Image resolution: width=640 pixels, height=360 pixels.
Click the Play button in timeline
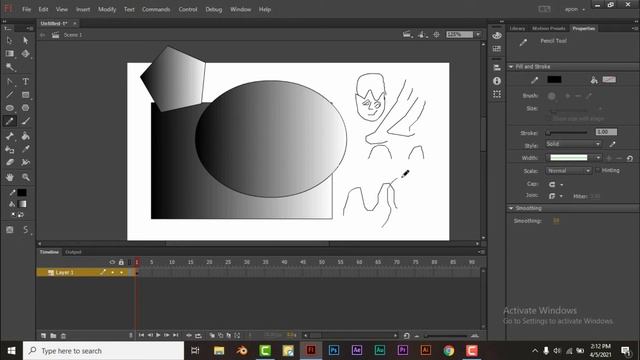[158, 335]
